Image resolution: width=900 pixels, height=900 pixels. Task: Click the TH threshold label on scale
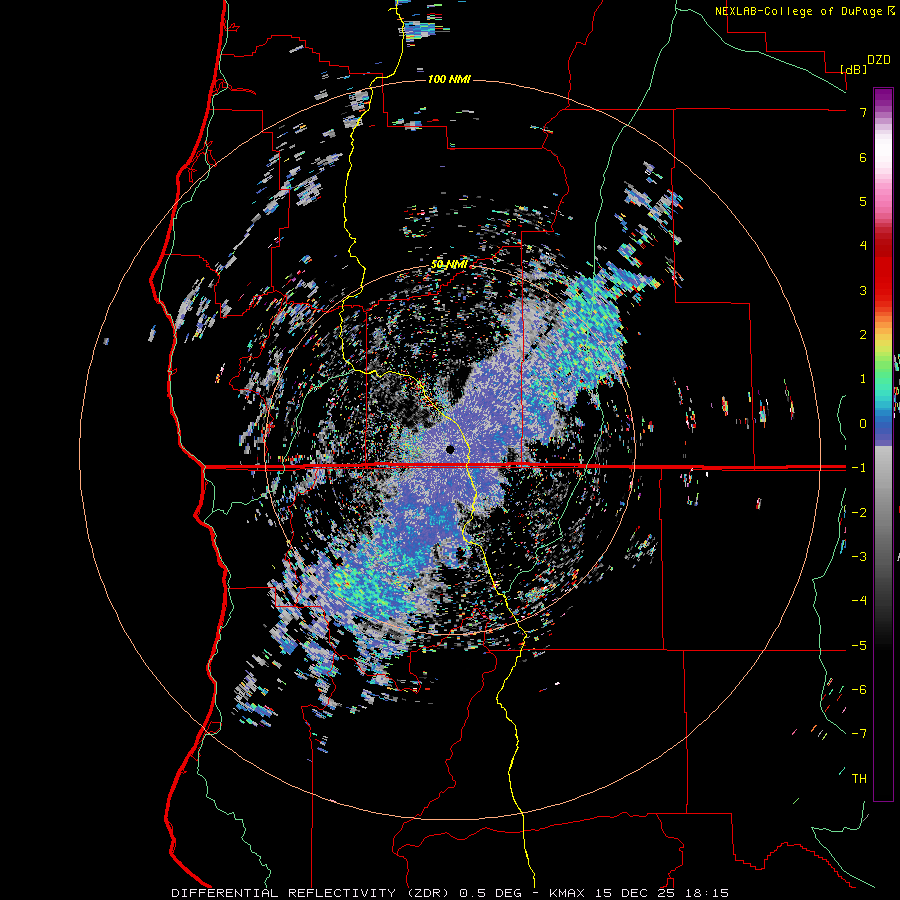(859, 778)
